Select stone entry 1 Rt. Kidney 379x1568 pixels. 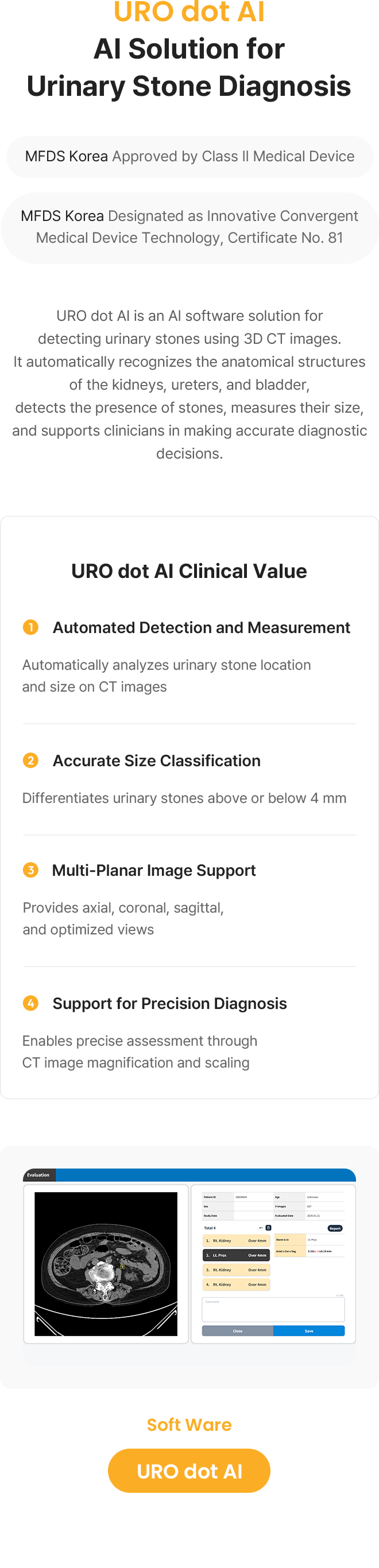coord(236,1240)
